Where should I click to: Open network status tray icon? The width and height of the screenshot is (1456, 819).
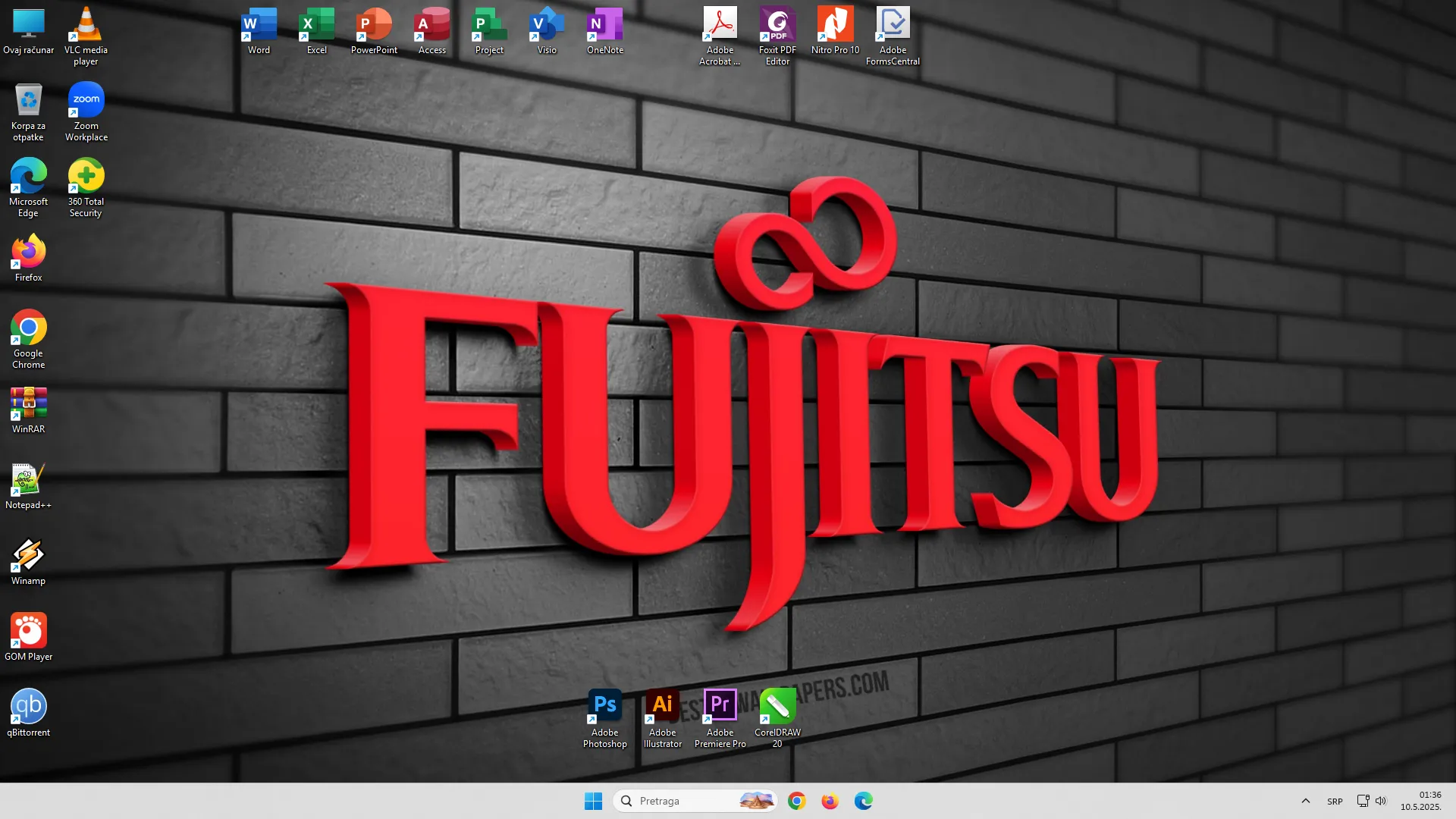tap(1363, 801)
